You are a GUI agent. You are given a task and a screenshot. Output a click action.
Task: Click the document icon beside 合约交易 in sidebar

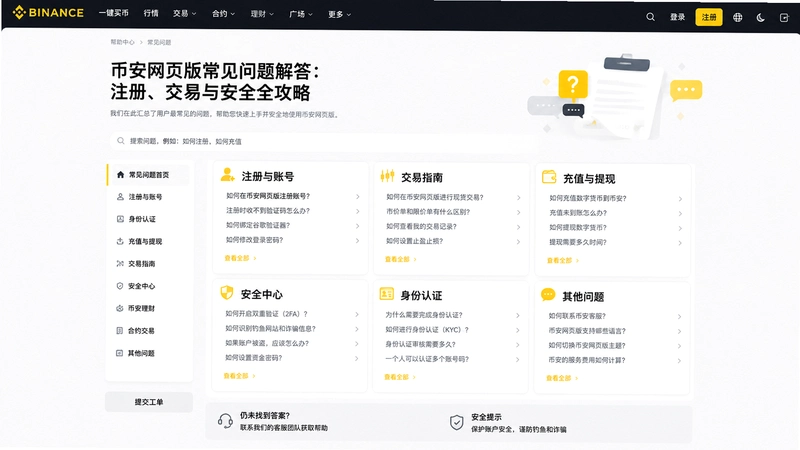119,331
